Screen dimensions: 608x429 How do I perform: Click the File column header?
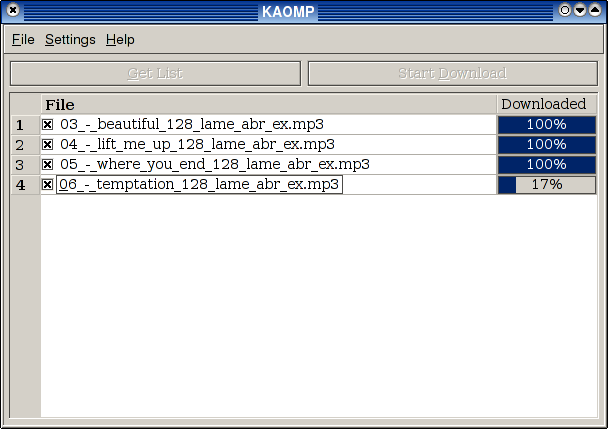pyautogui.click(x=268, y=104)
